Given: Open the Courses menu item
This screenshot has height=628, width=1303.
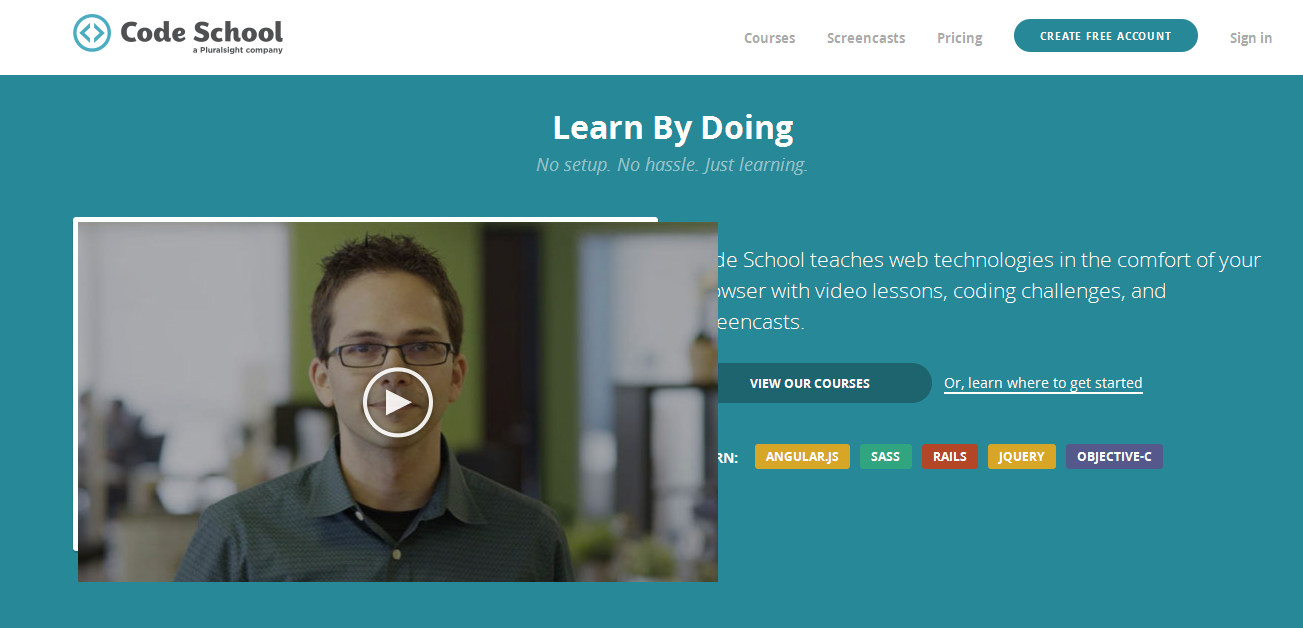Looking at the screenshot, I should [x=769, y=38].
